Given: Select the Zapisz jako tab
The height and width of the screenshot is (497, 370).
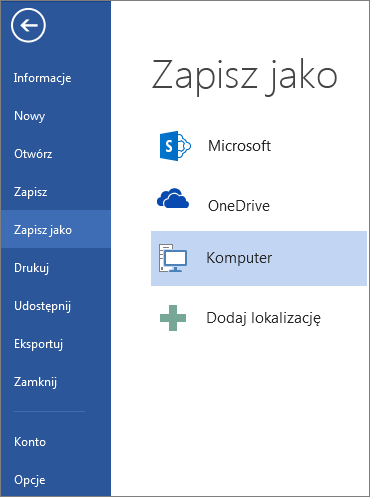Looking at the screenshot, I should pos(55,229).
